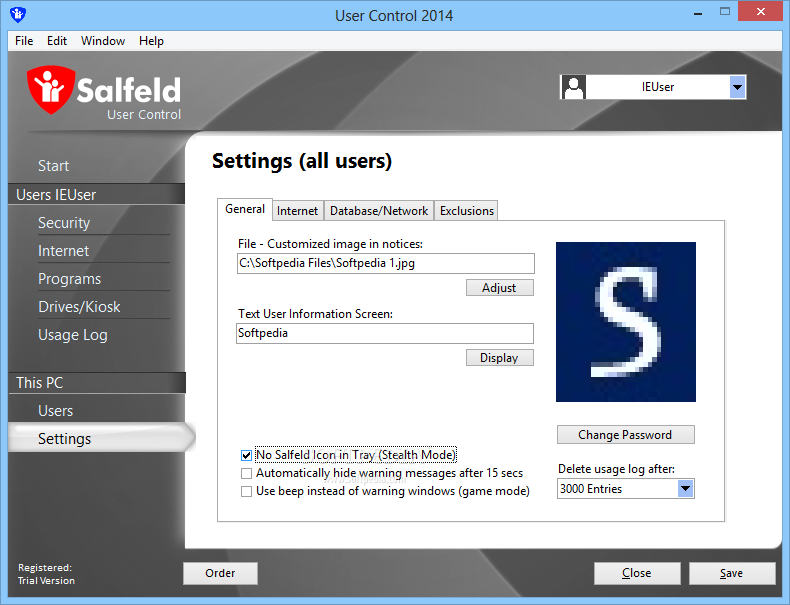Expand the Delete usage log entries dropdown
The image size is (790, 605).
point(685,488)
